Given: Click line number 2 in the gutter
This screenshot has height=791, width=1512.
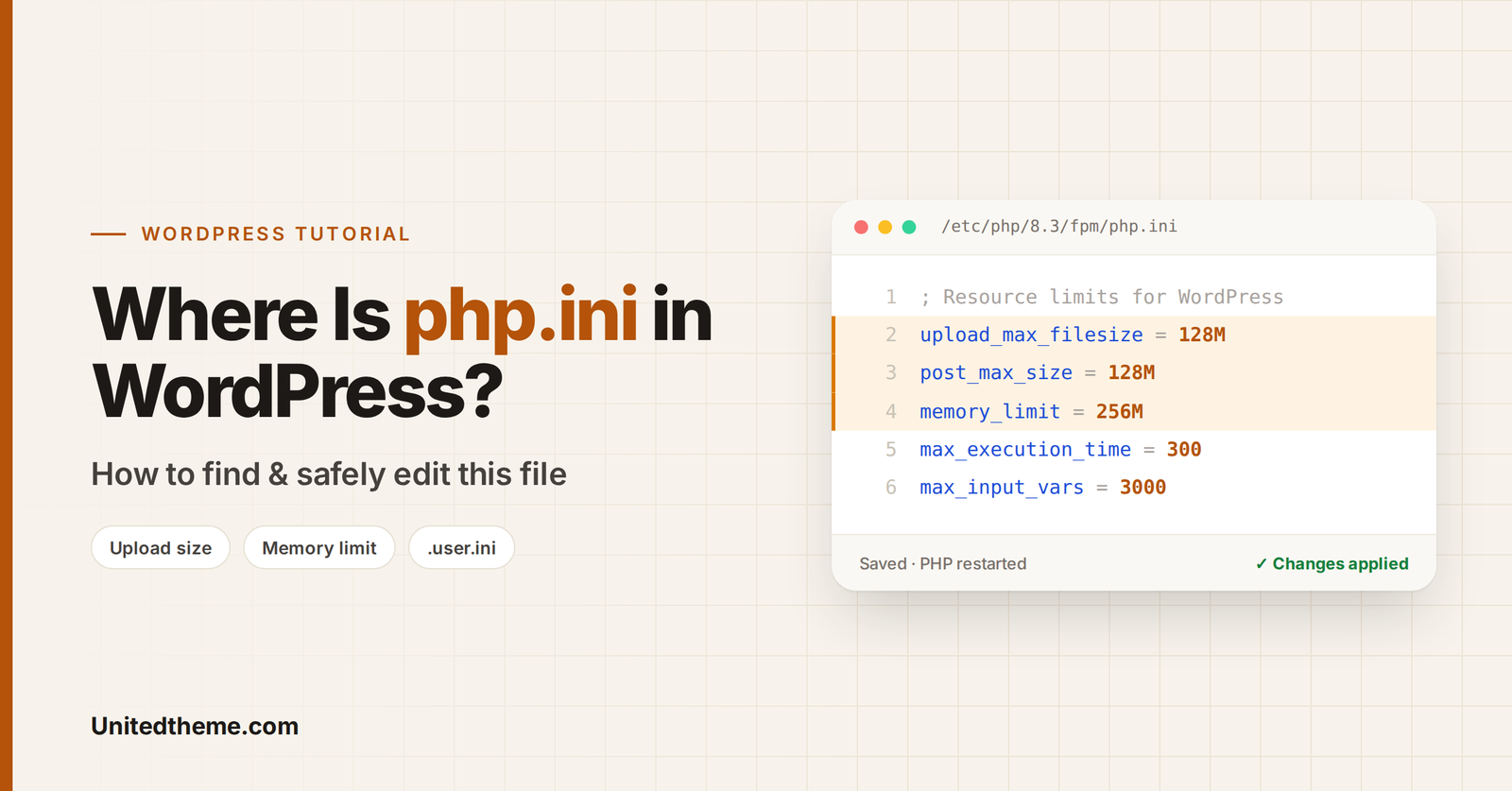Looking at the screenshot, I should [891, 335].
